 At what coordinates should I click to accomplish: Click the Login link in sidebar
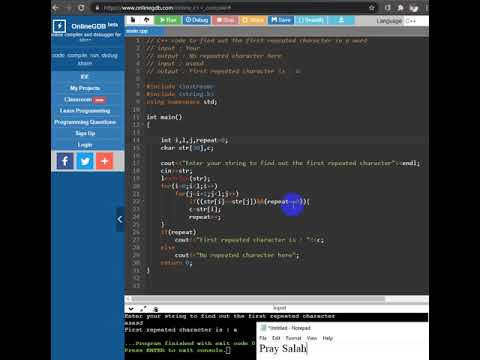85,145
